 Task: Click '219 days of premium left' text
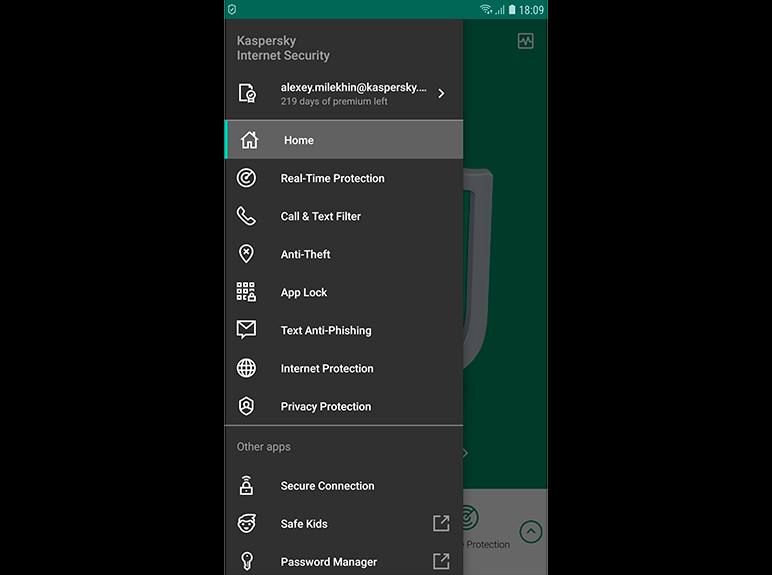334,101
